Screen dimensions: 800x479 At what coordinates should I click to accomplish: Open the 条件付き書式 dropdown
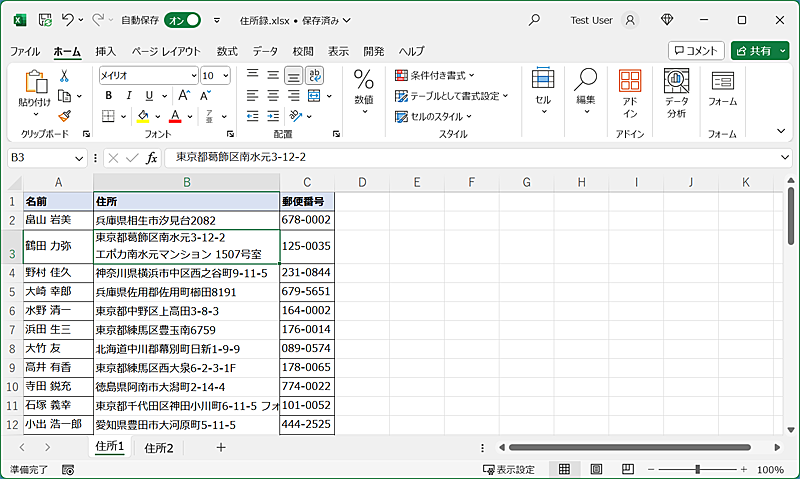[435, 75]
